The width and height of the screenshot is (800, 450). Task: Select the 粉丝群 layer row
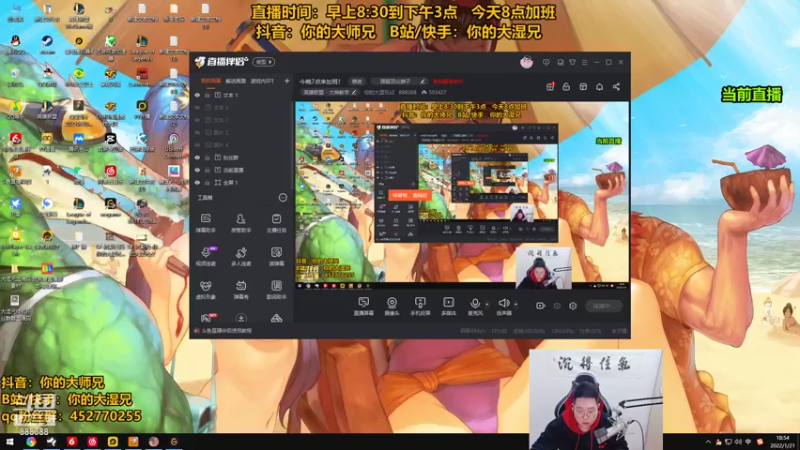(241, 158)
